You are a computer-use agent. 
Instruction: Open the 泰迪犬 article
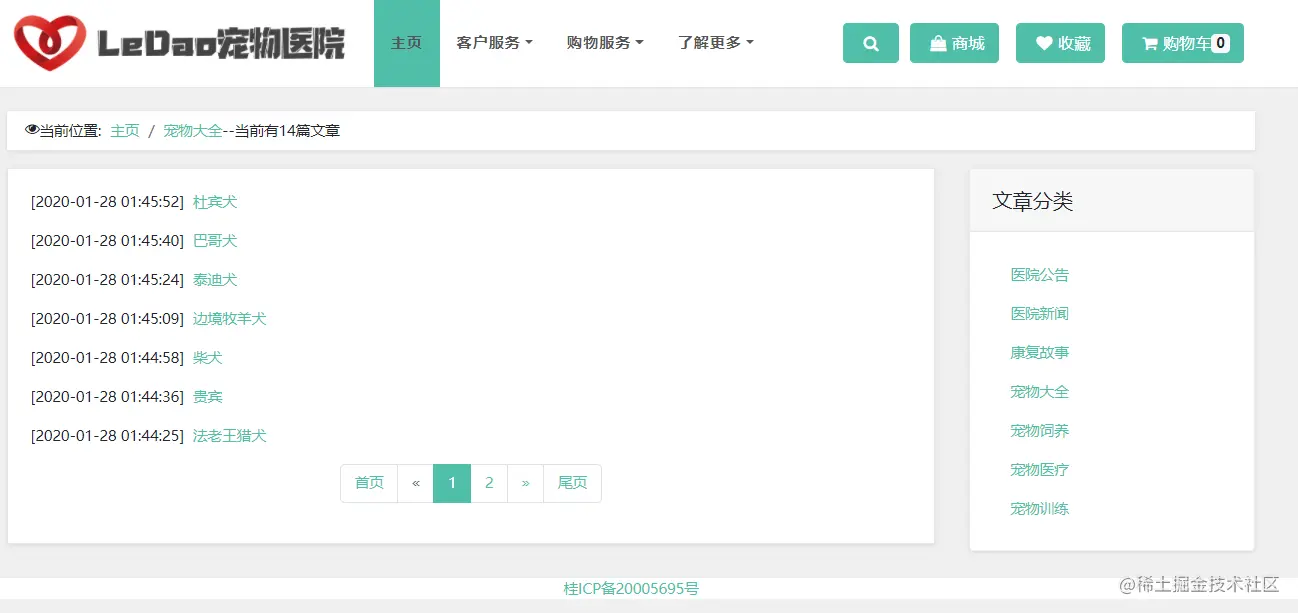pos(215,280)
